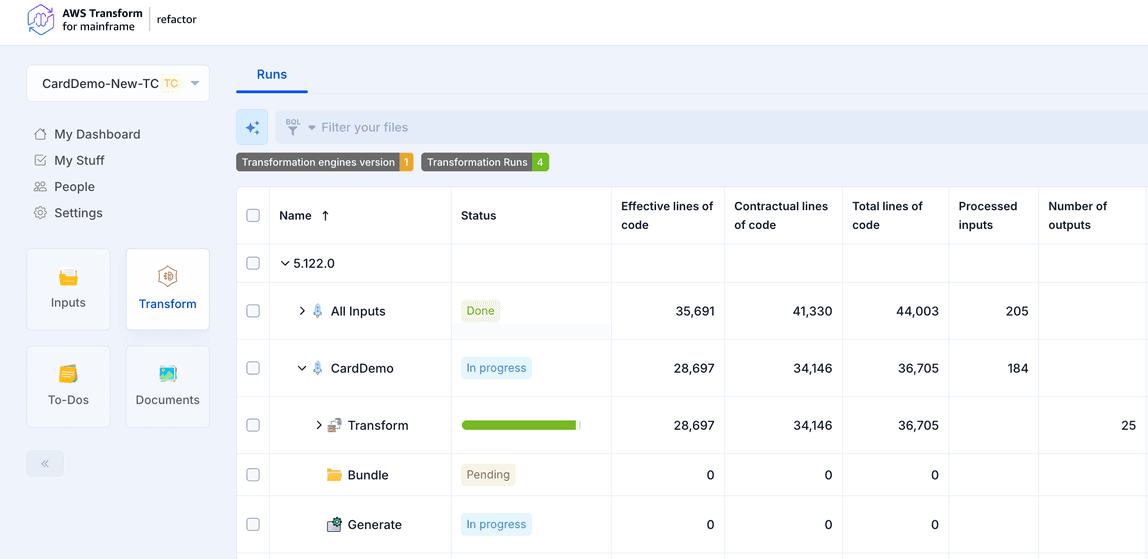Screen dimensions: 1148x559
Task: Collapse the CardDemo row
Action: coord(302,368)
